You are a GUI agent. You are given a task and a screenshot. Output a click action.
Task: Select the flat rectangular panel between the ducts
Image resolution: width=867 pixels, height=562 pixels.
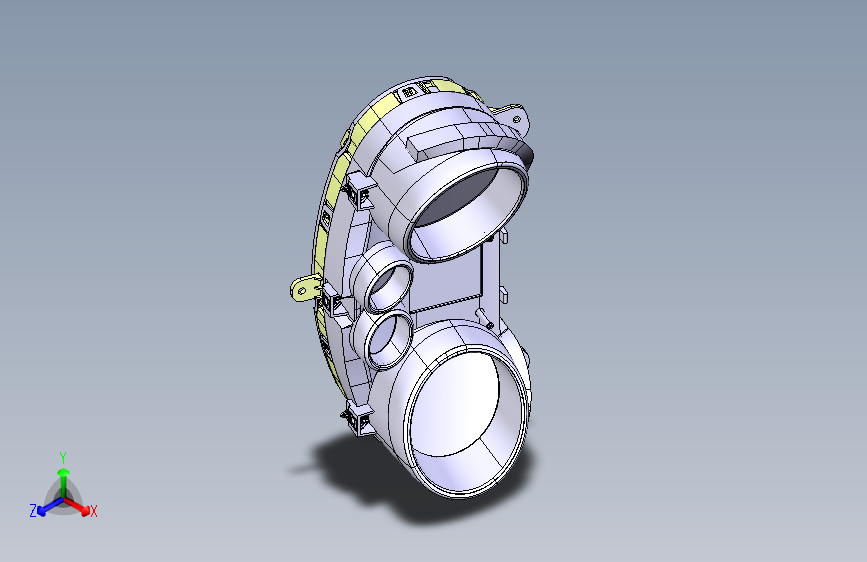448,279
